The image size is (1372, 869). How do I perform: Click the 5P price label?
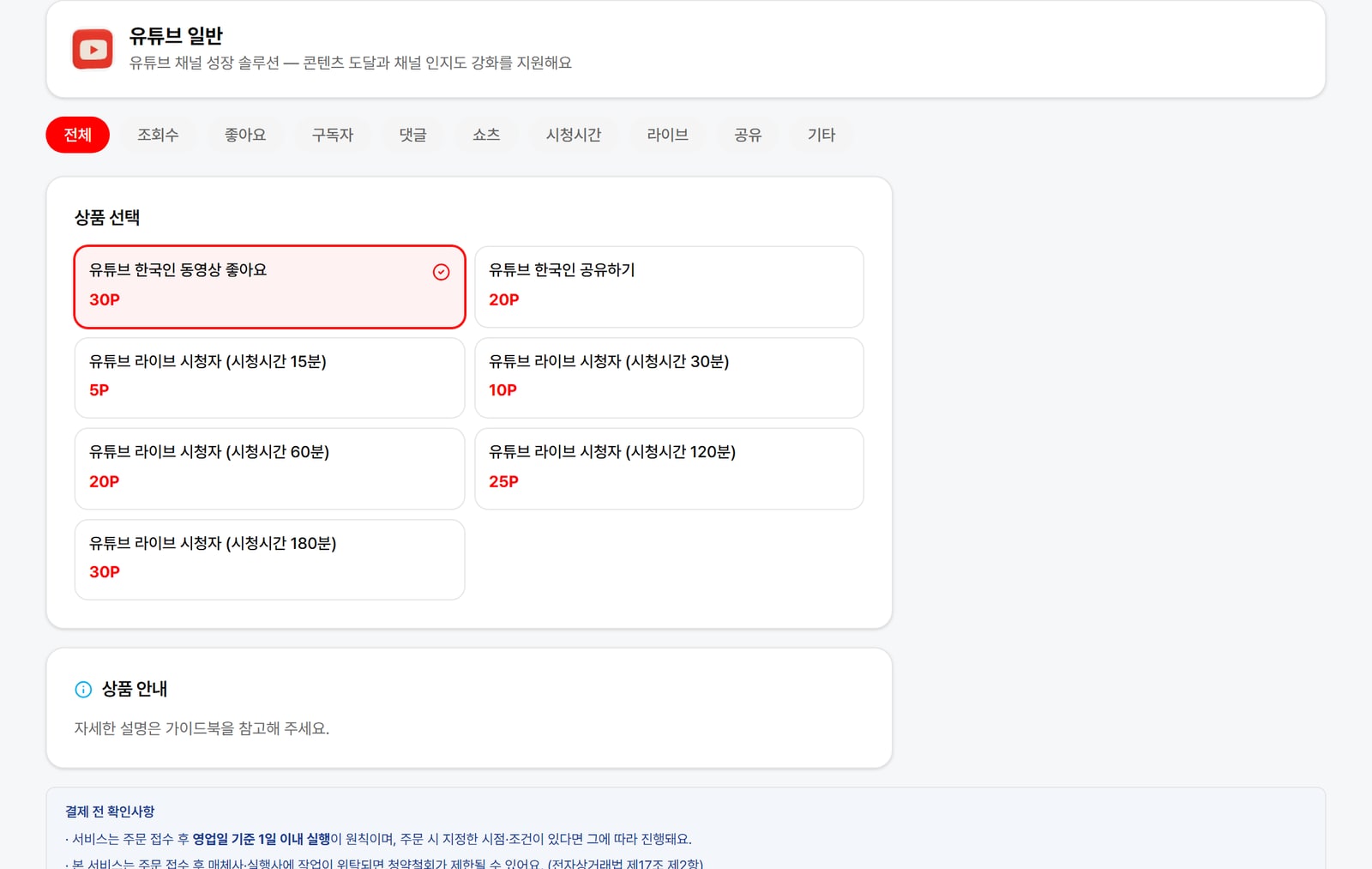point(99,390)
